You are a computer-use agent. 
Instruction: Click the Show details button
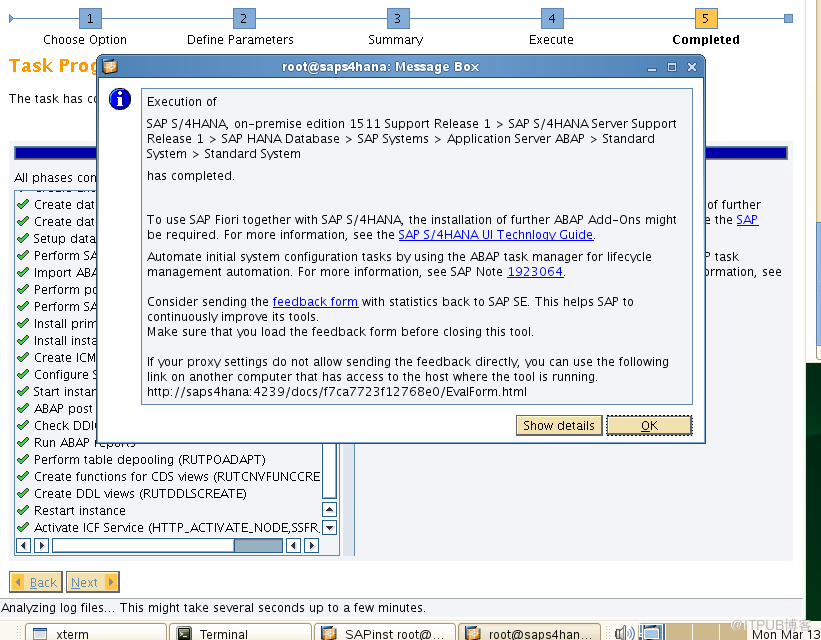pos(559,425)
